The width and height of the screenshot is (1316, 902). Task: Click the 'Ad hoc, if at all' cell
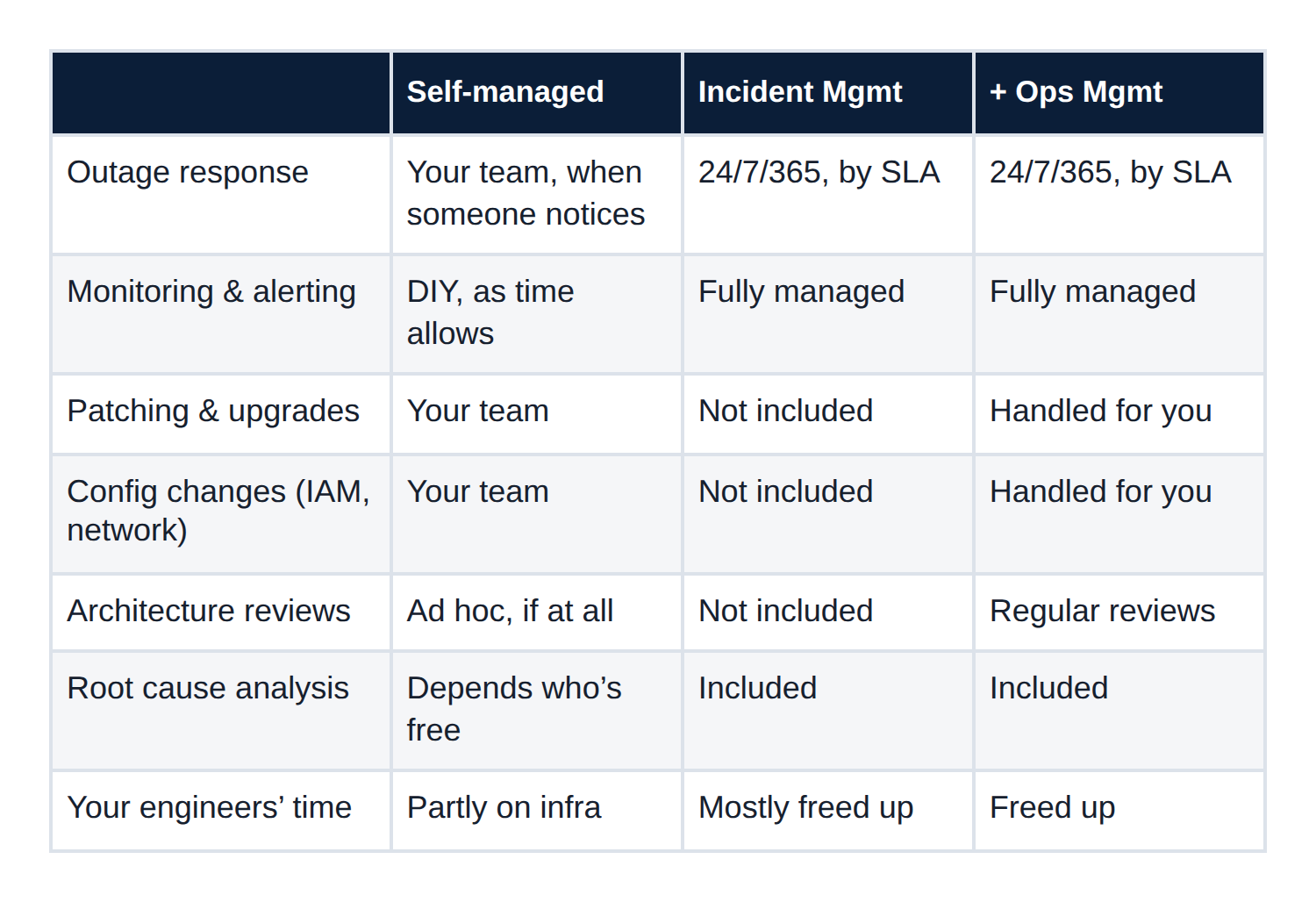pos(536,612)
